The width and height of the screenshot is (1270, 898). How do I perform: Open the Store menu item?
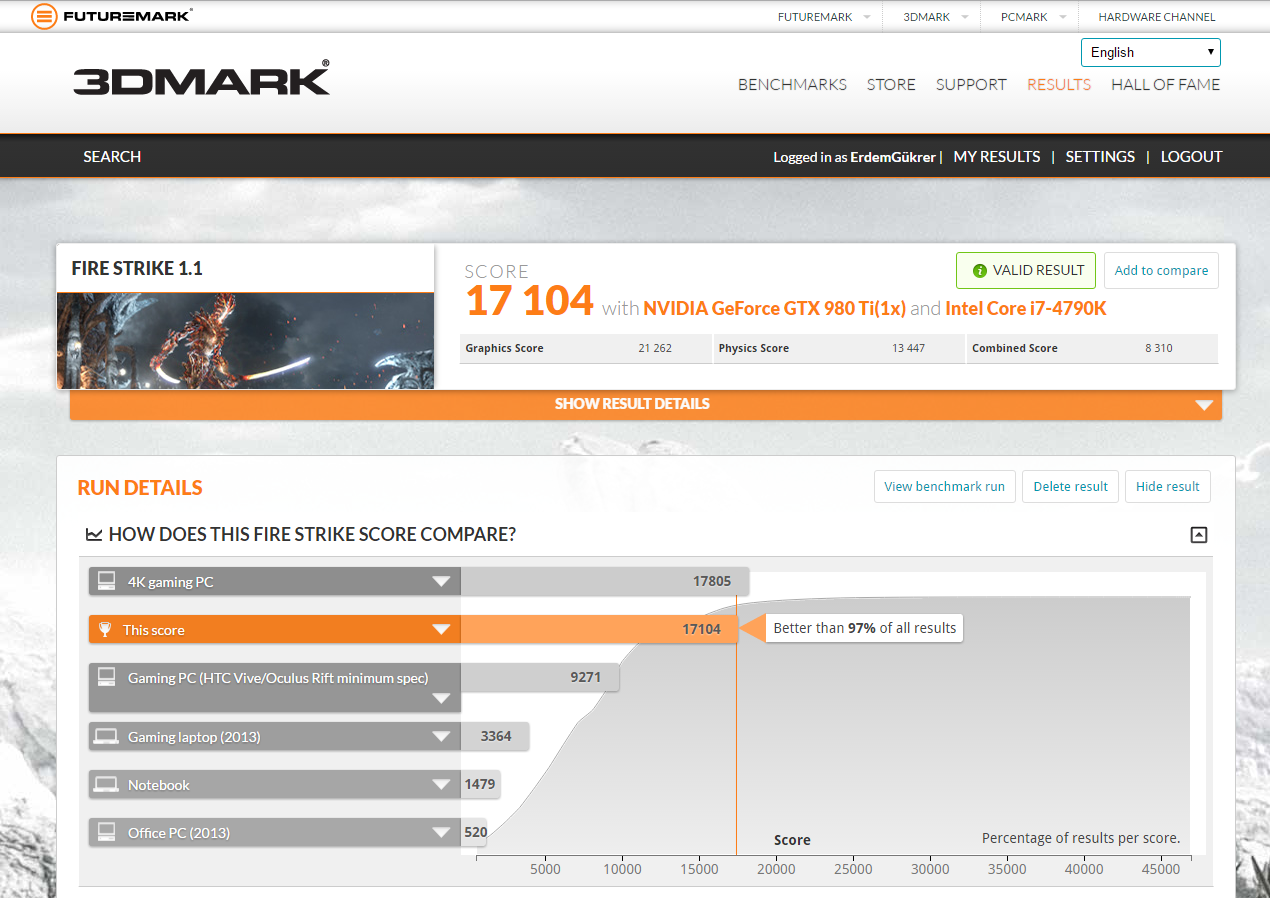(891, 85)
